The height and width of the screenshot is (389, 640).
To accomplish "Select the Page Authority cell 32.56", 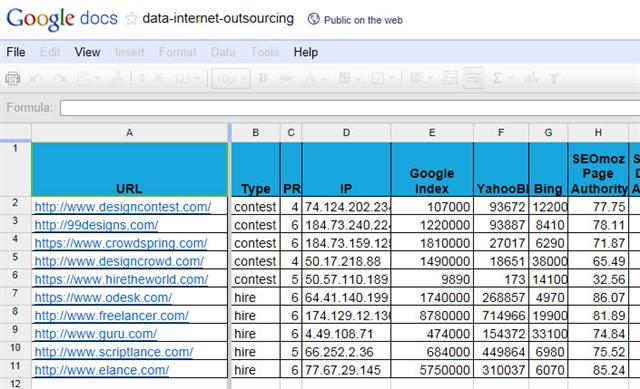I will [x=598, y=279].
